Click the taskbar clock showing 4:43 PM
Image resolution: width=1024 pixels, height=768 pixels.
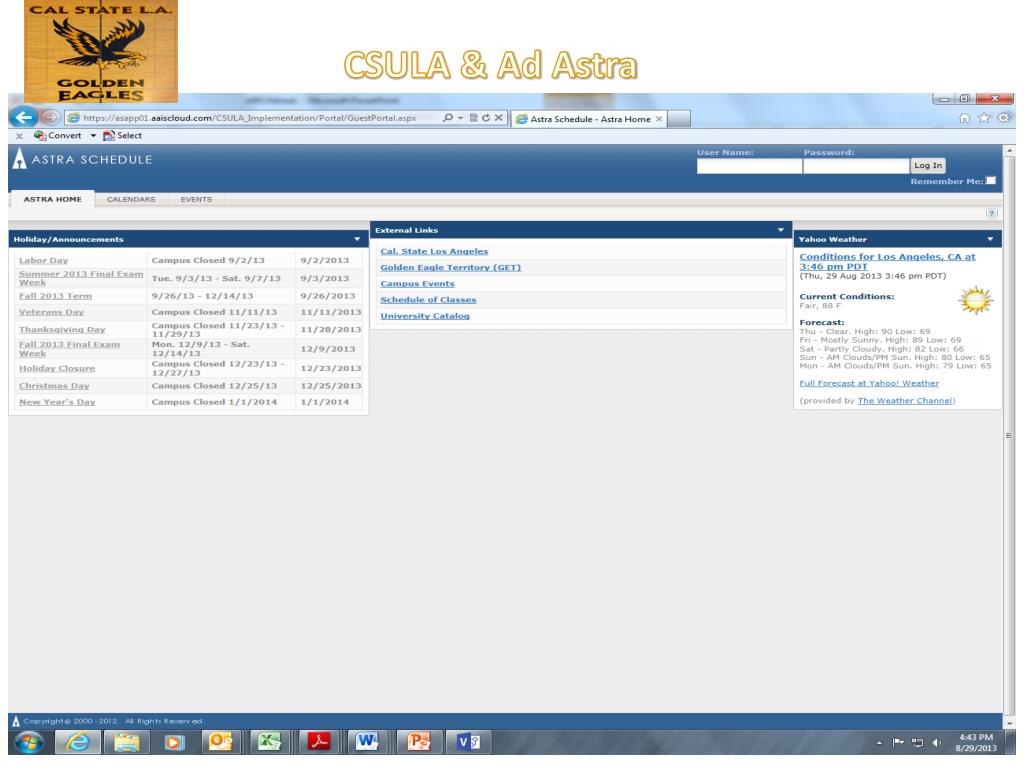(976, 743)
